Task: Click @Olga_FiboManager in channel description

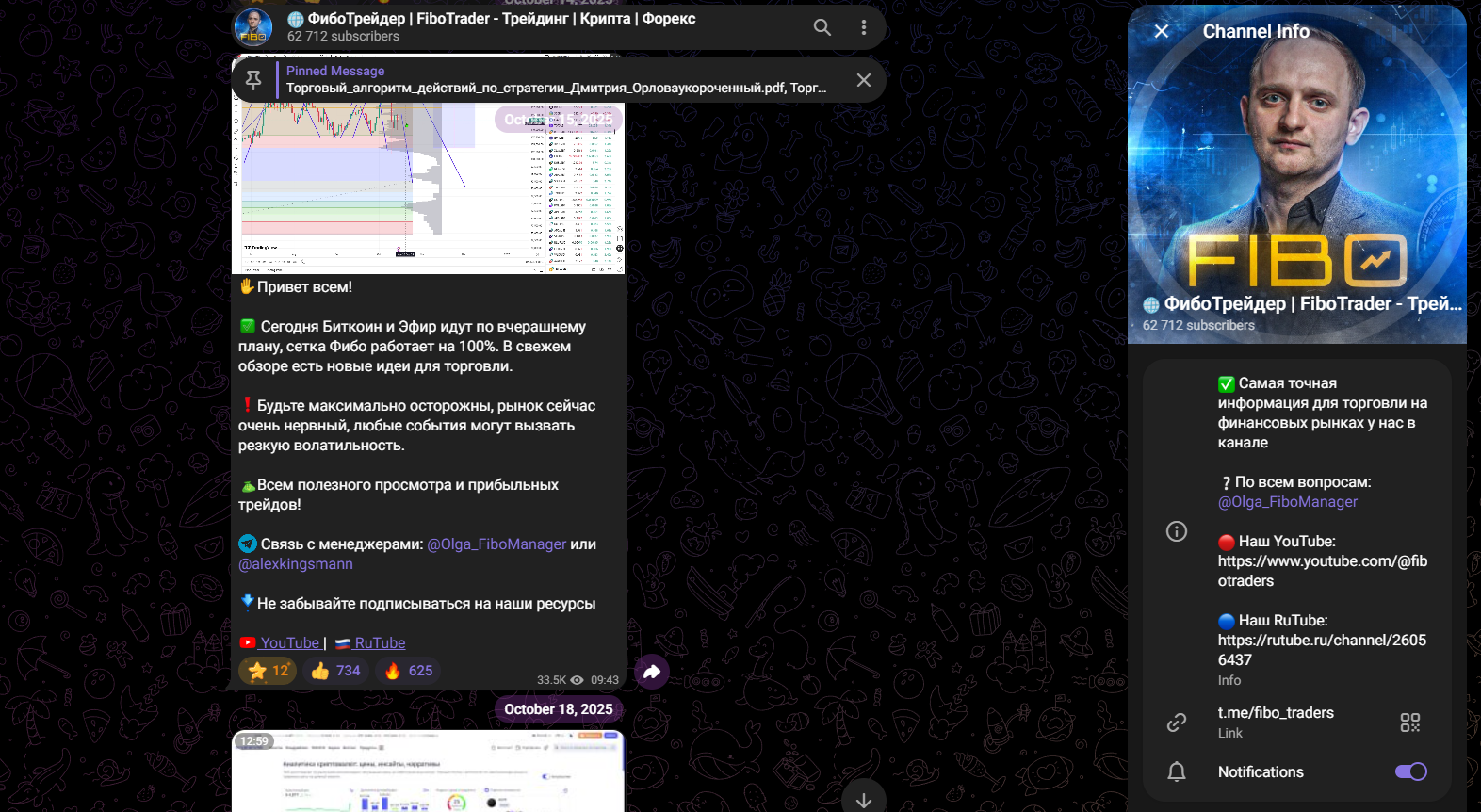Action: pyautogui.click(x=1288, y=502)
